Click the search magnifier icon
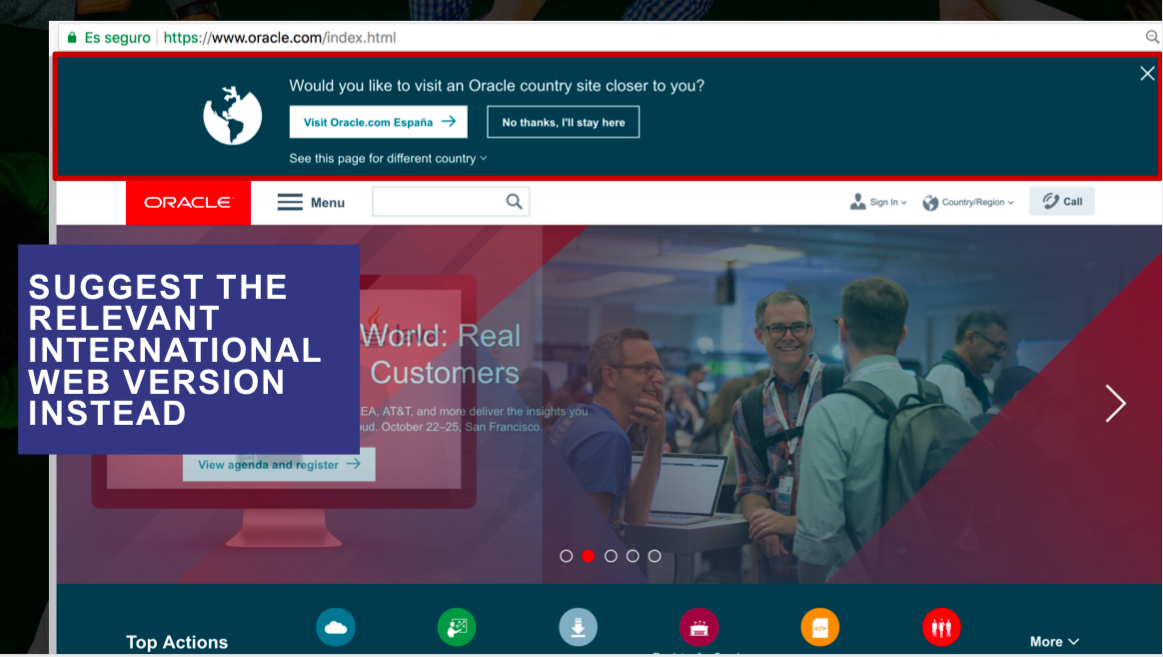The width and height of the screenshot is (1163, 657). [514, 202]
